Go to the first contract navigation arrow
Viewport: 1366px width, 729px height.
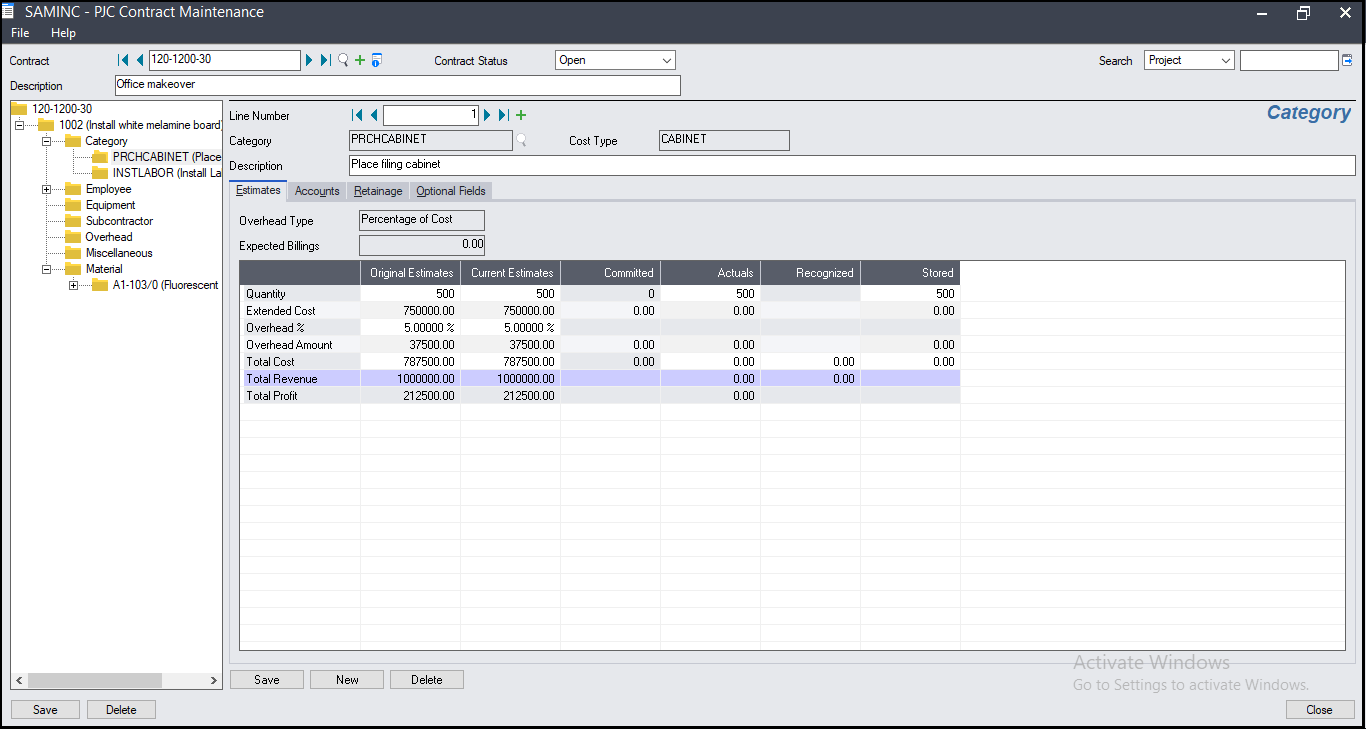(121, 60)
